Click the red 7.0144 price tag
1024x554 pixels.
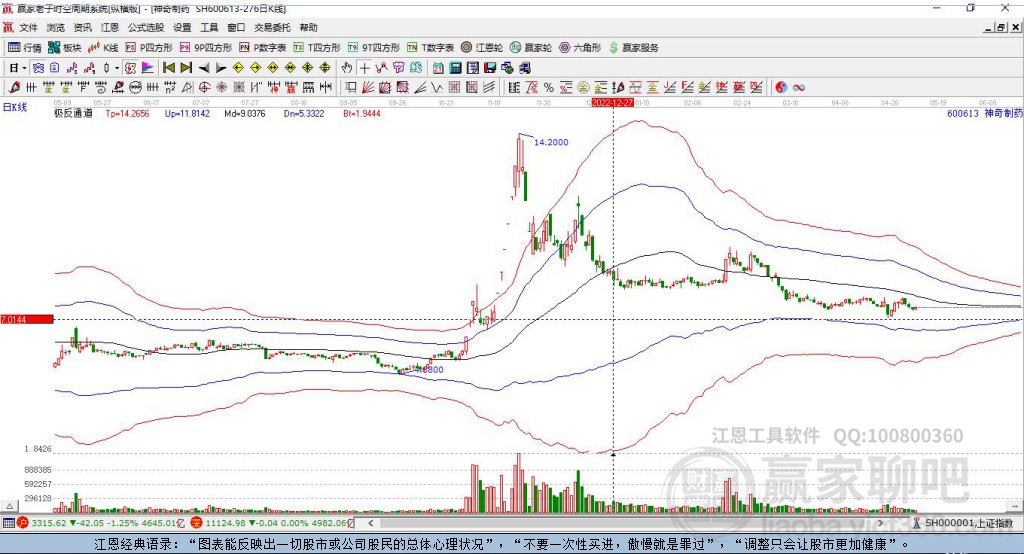(x=27, y=319)
